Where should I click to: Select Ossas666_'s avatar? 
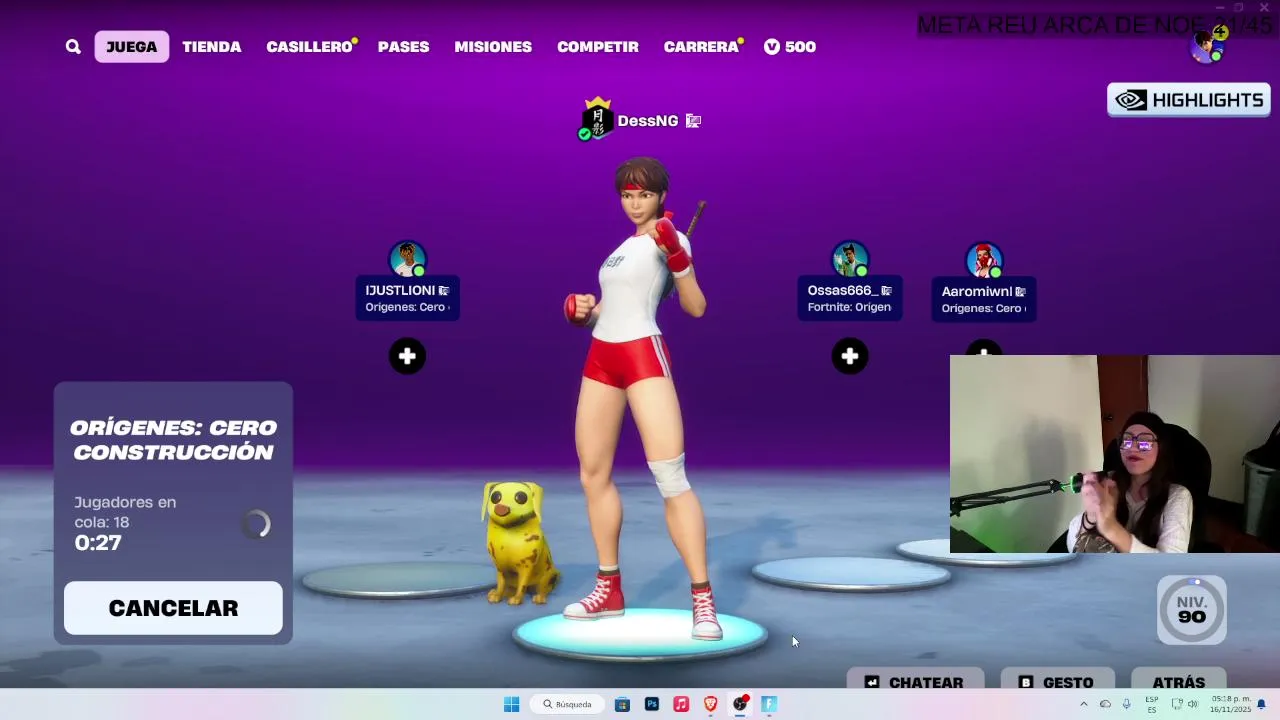(x=850, y=259)
